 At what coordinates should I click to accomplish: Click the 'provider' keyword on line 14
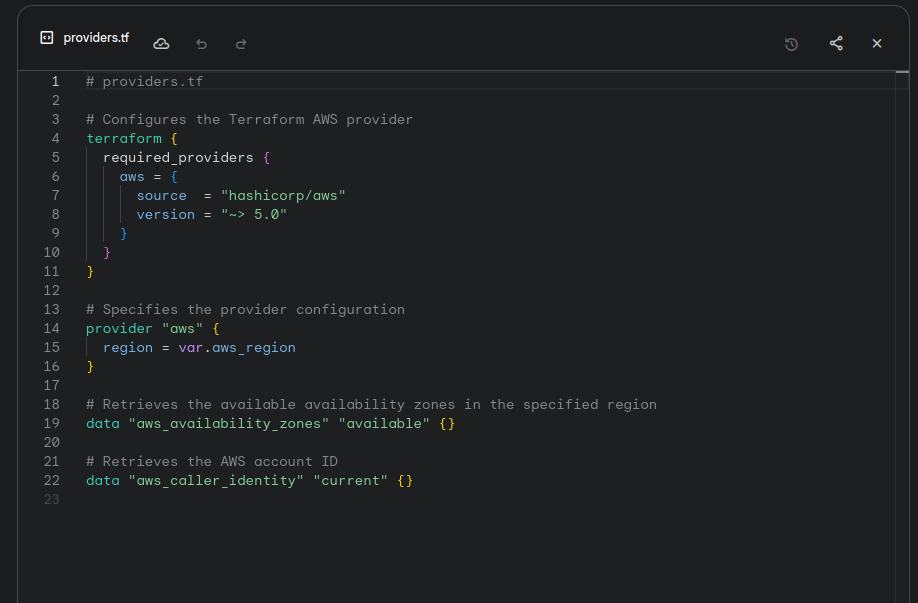click(x=119, y=329)
